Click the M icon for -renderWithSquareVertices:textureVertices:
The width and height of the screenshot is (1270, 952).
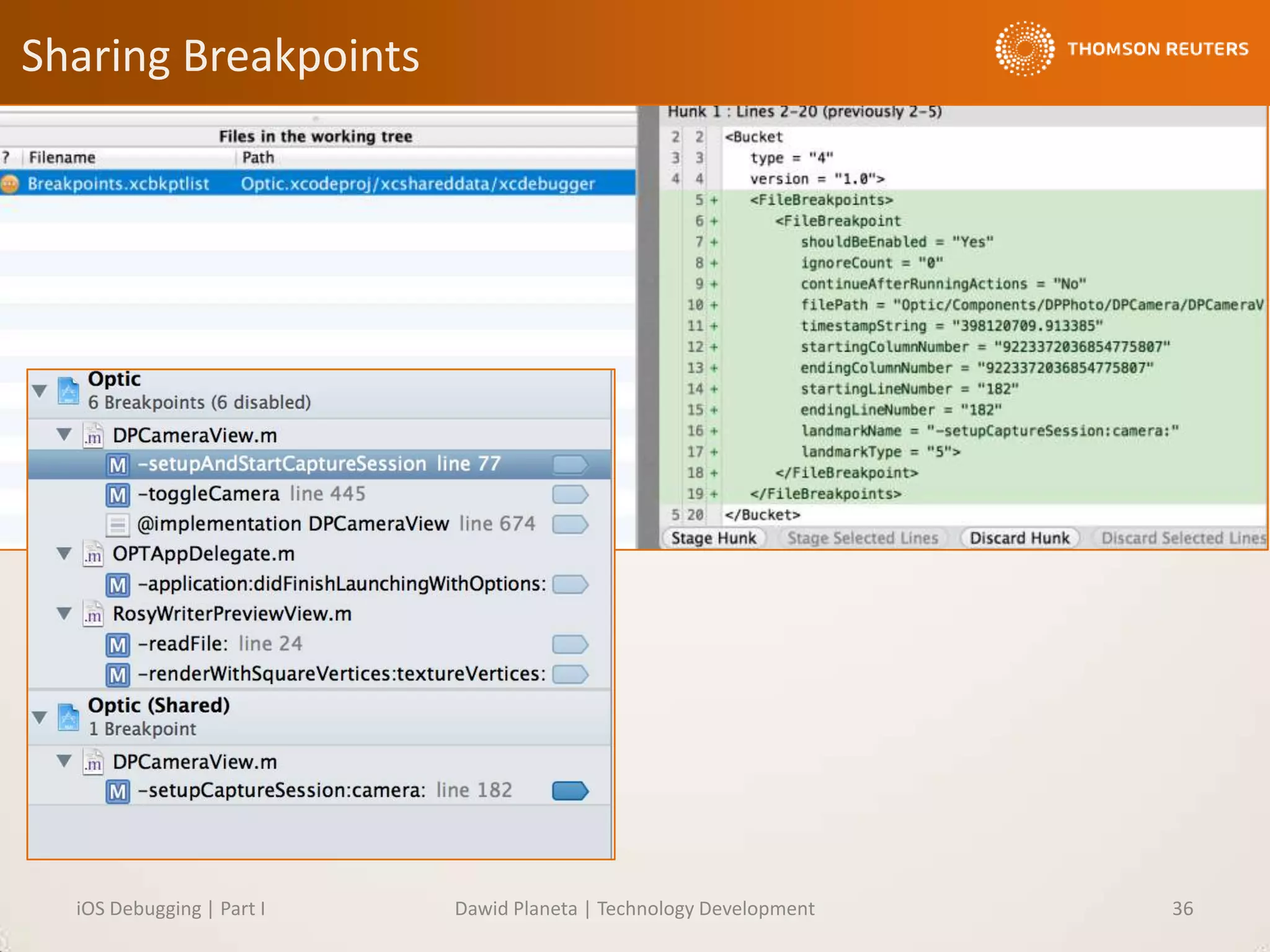[118, 674]
